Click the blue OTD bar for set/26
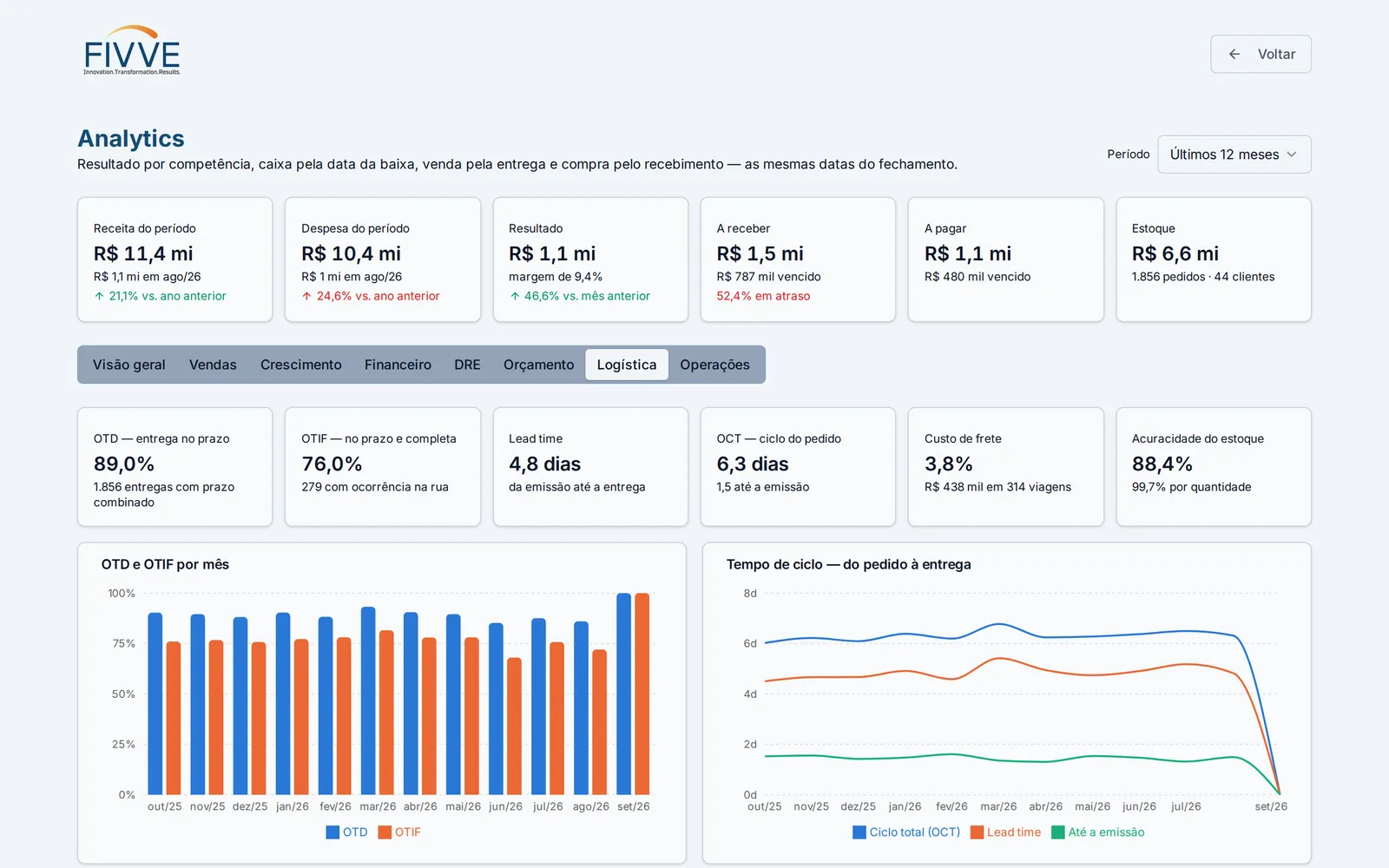The width and height of the screenshot is (1389, 868). [x=623, y=694]
